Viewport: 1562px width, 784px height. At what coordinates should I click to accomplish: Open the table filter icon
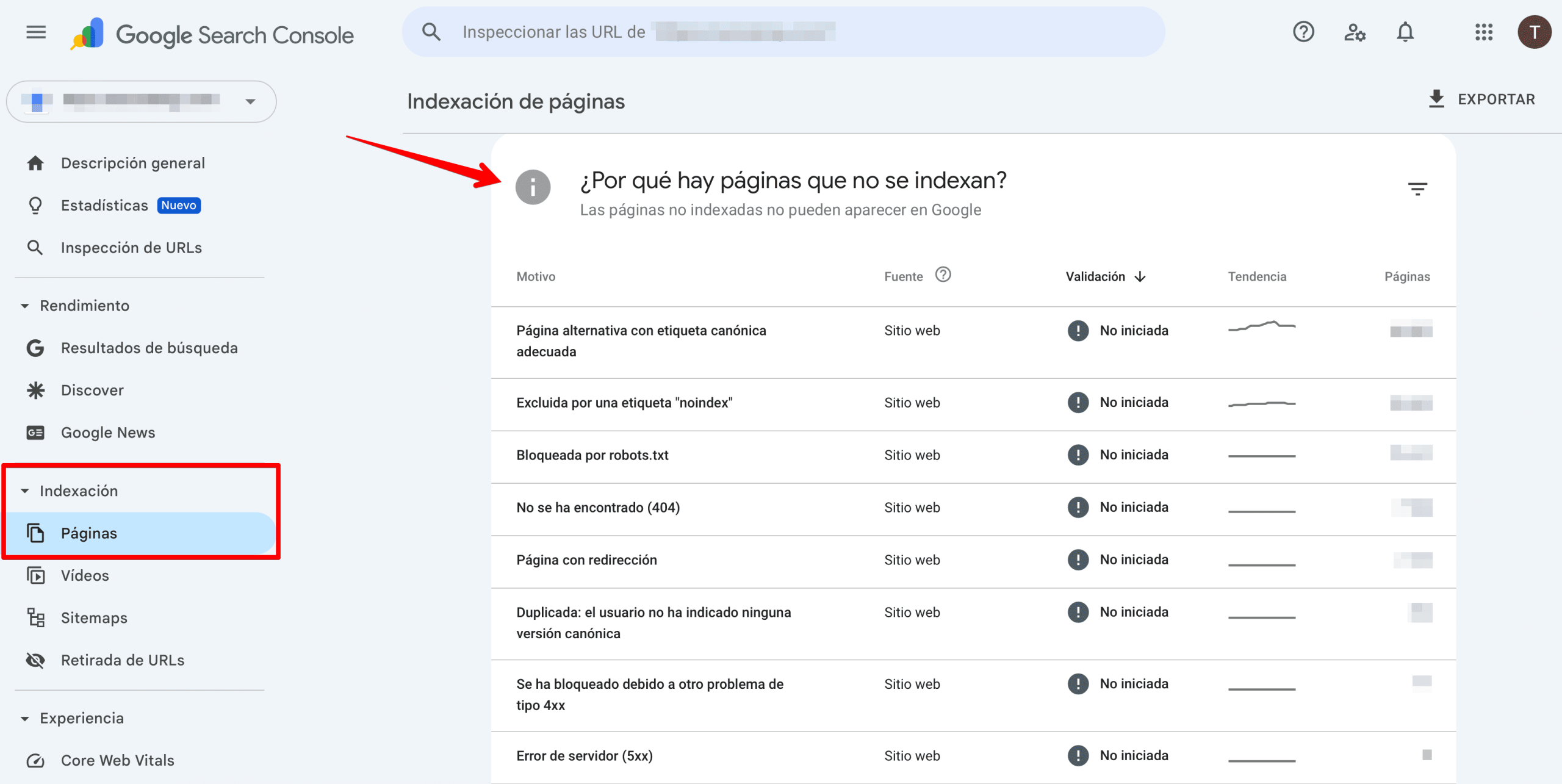pyautogui.click(x=1417, y=189)
